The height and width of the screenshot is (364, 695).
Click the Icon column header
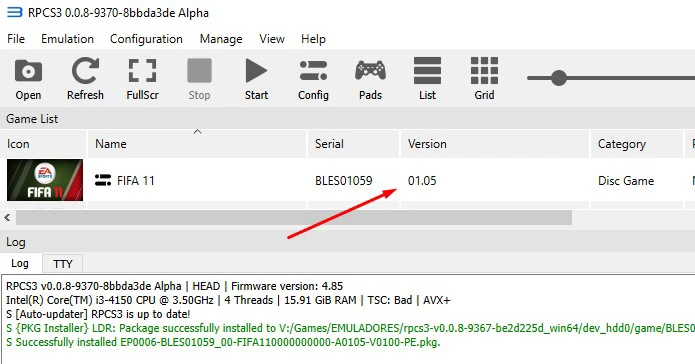click(x=43, y=144)
